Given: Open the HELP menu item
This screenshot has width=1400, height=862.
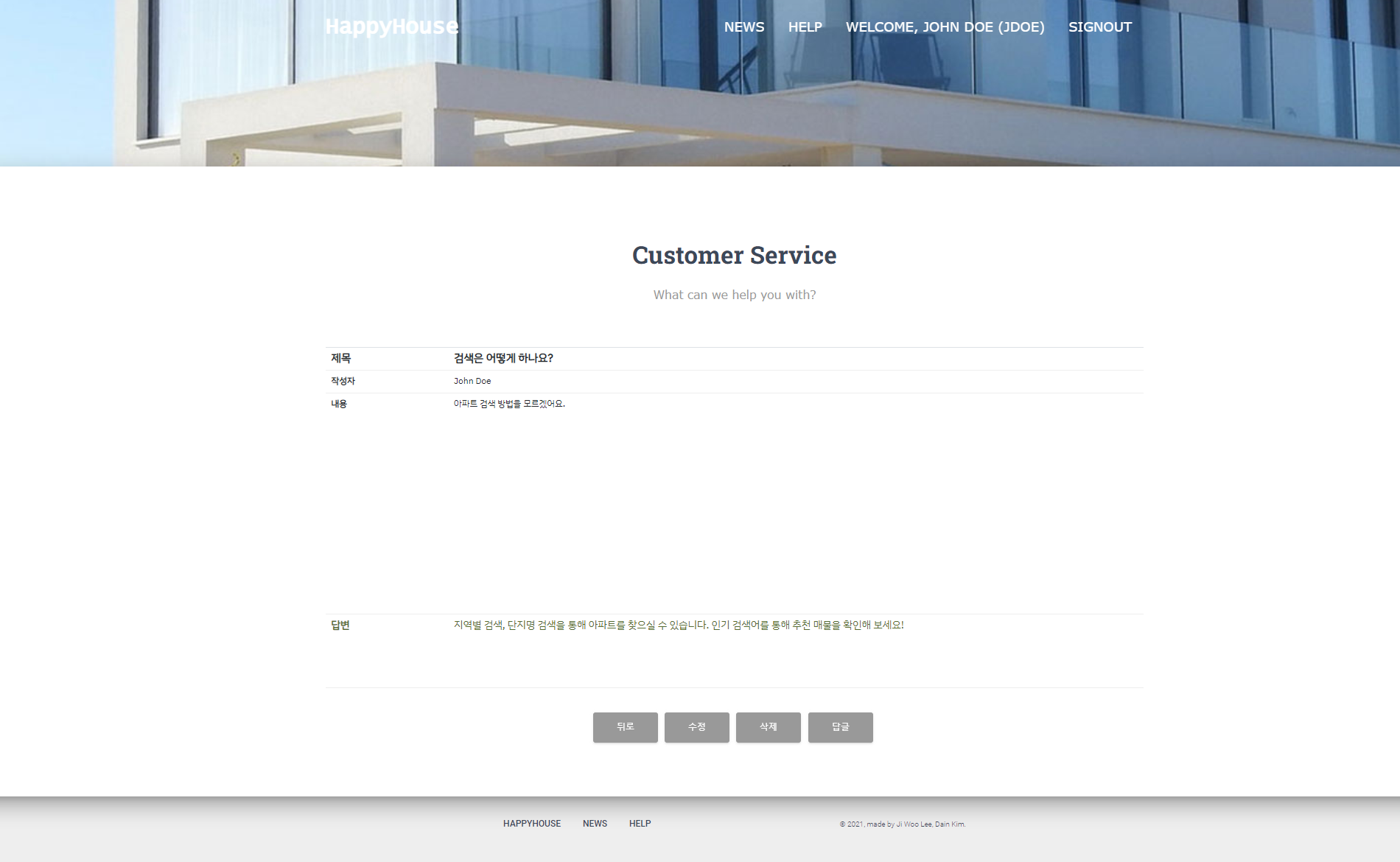Looking at the screenshot, I should (804, 27).
